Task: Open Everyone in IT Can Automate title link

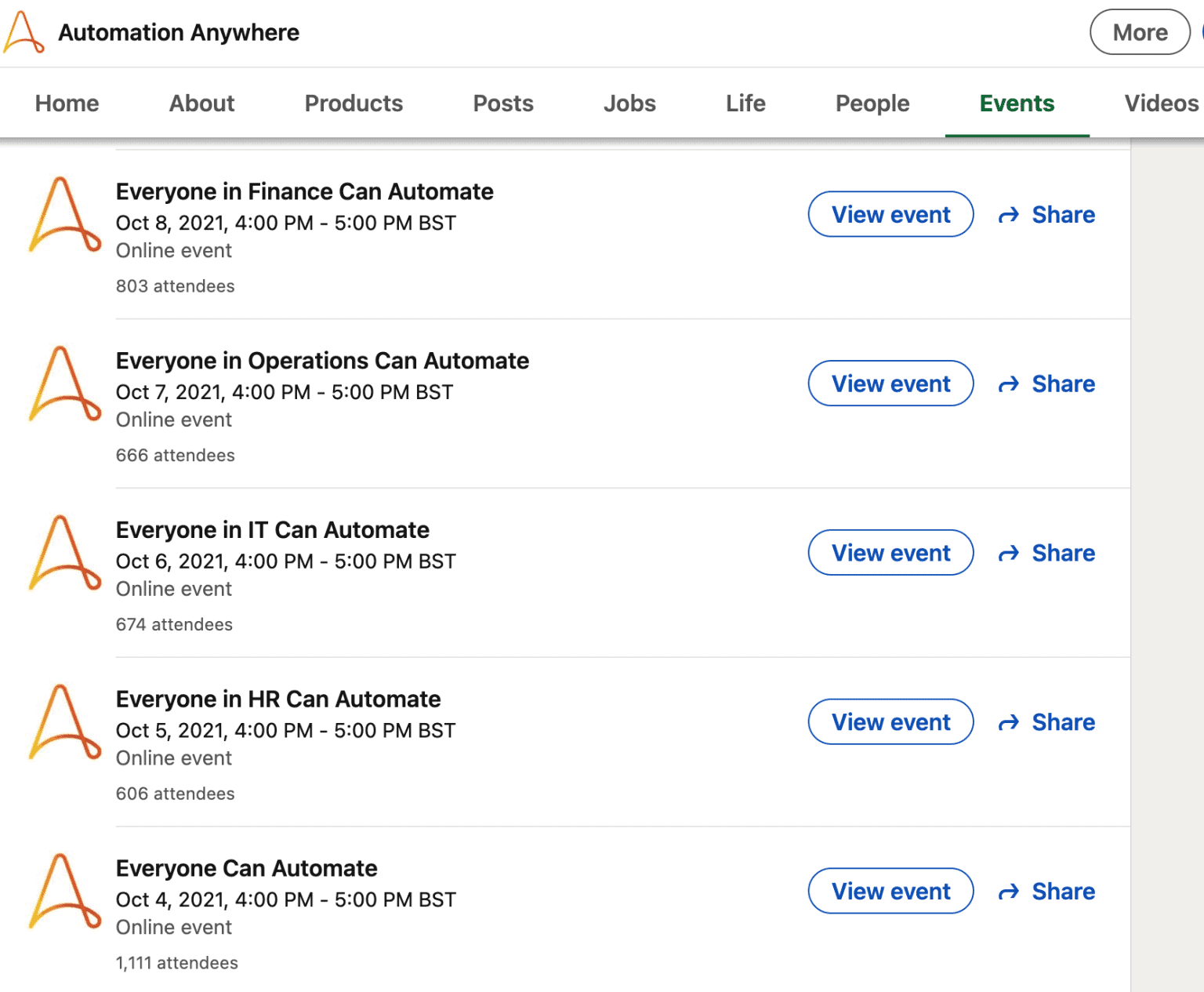Action: click(x=272, y=530)
